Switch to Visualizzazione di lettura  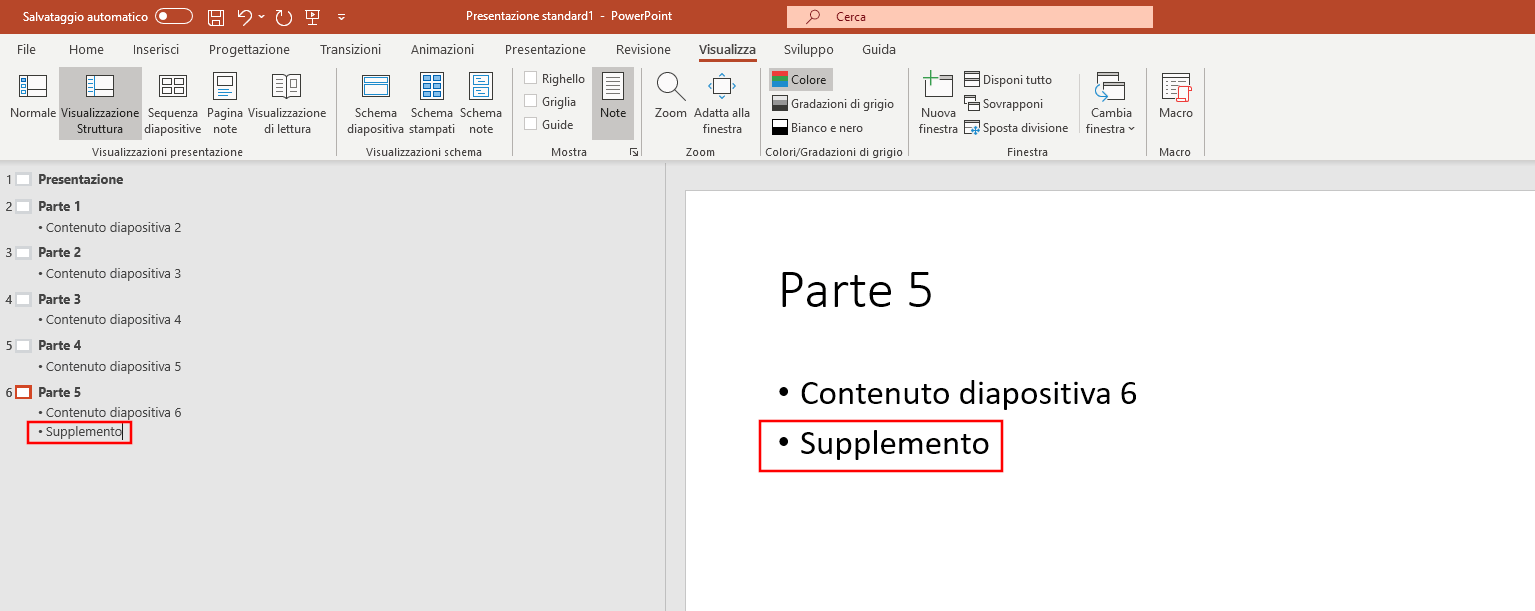[287, 103]
